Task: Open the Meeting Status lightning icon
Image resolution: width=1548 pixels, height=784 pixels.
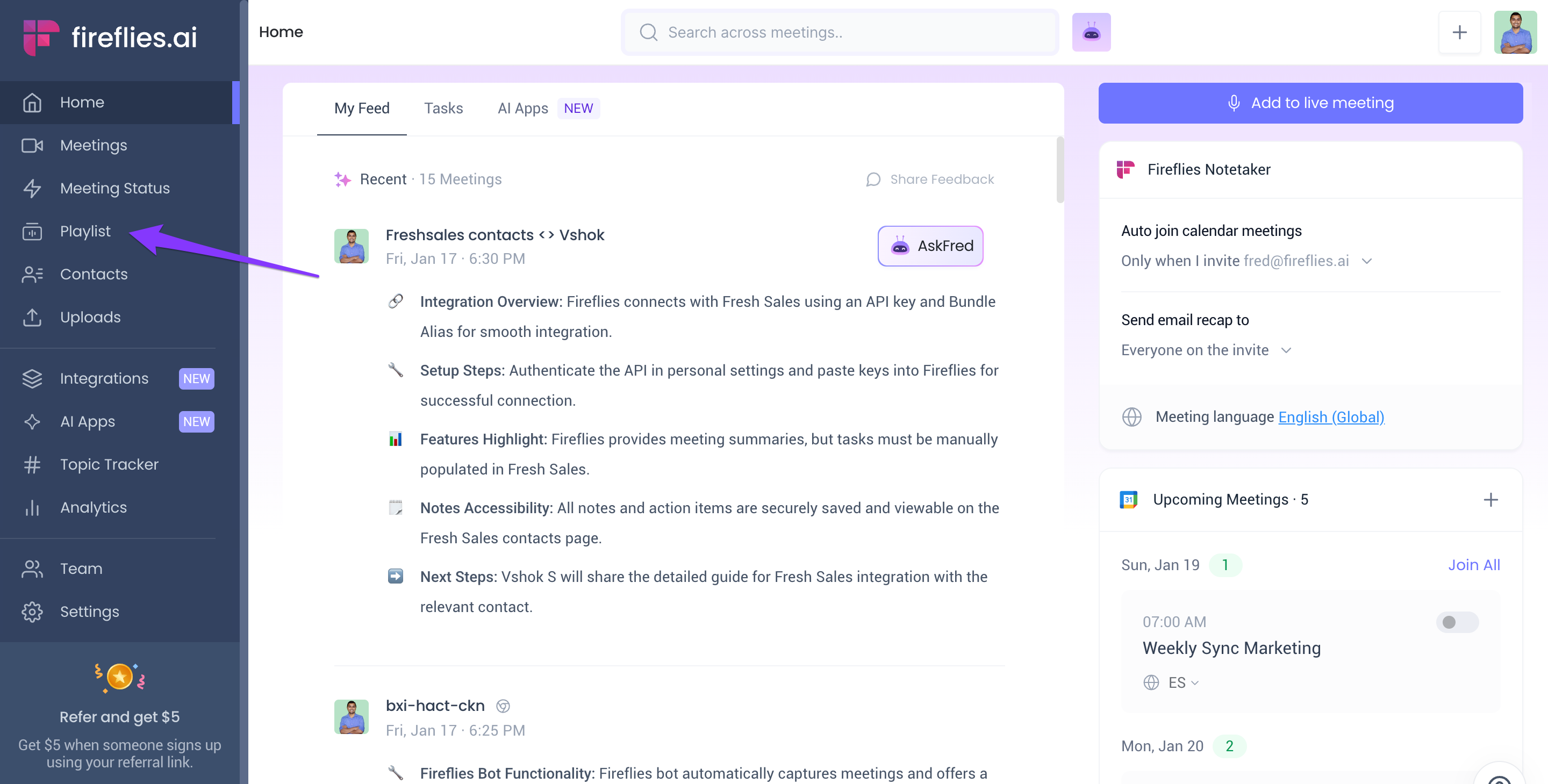Action: coord(32,189)
